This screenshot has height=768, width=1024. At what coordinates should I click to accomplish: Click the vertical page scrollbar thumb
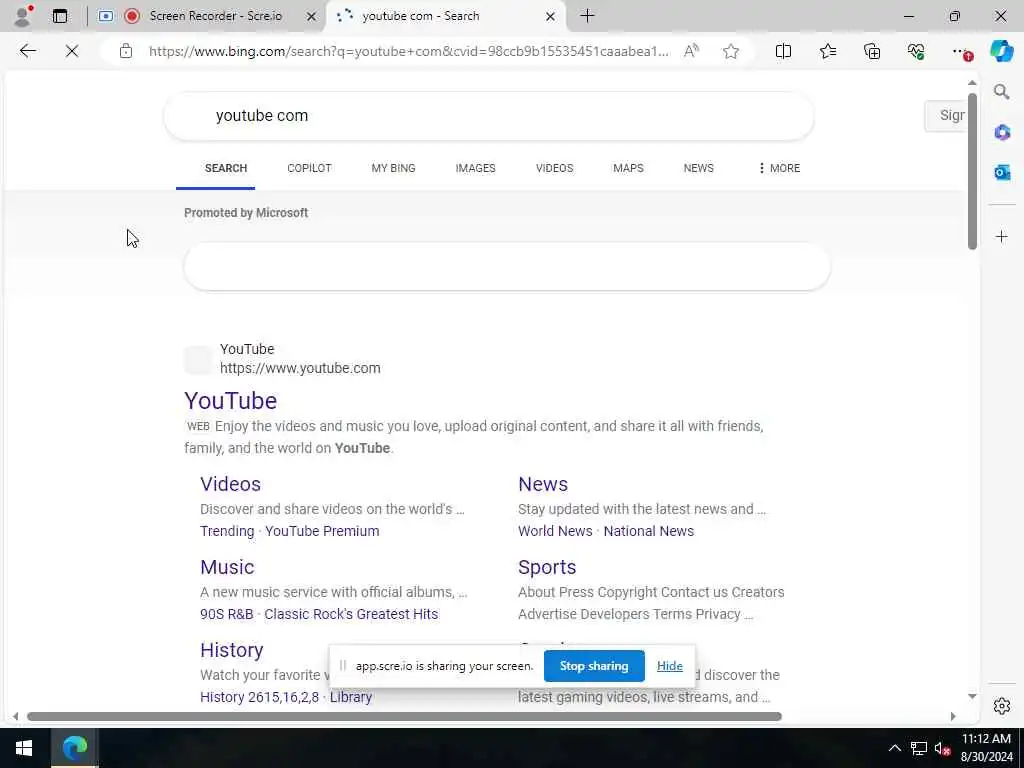[972, 171]
